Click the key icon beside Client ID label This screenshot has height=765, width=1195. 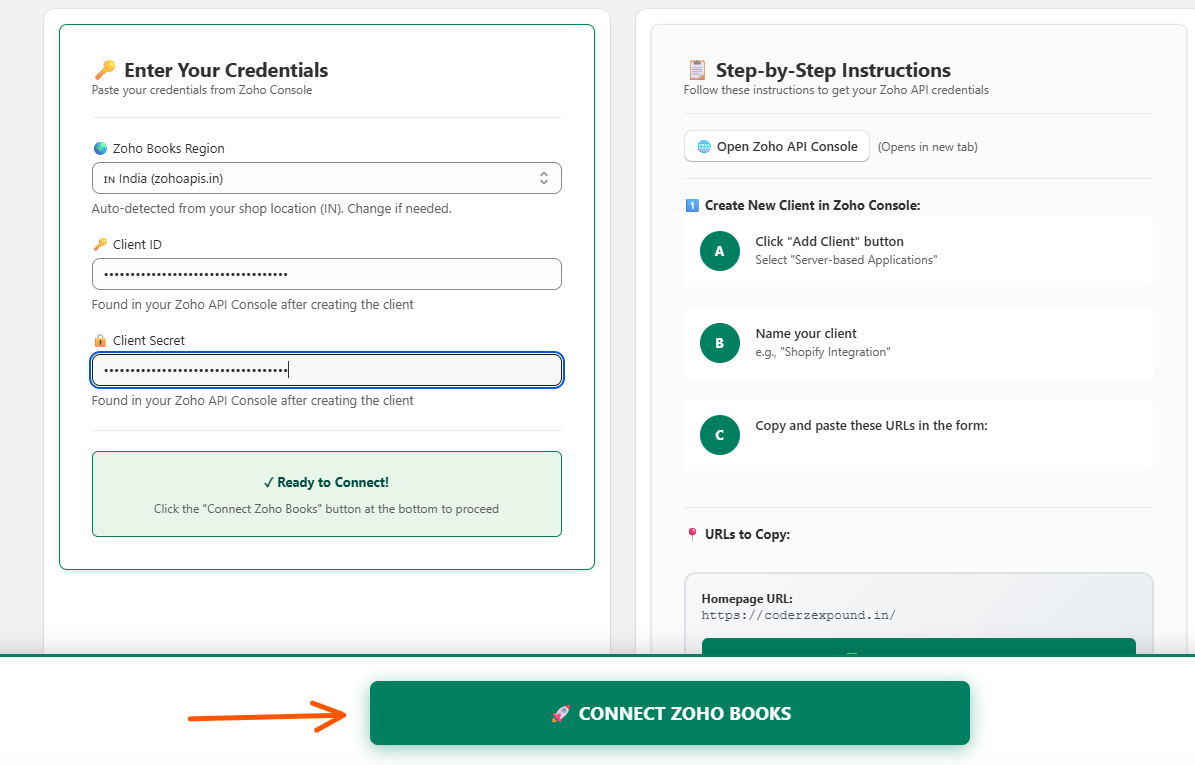pos(100,244)
